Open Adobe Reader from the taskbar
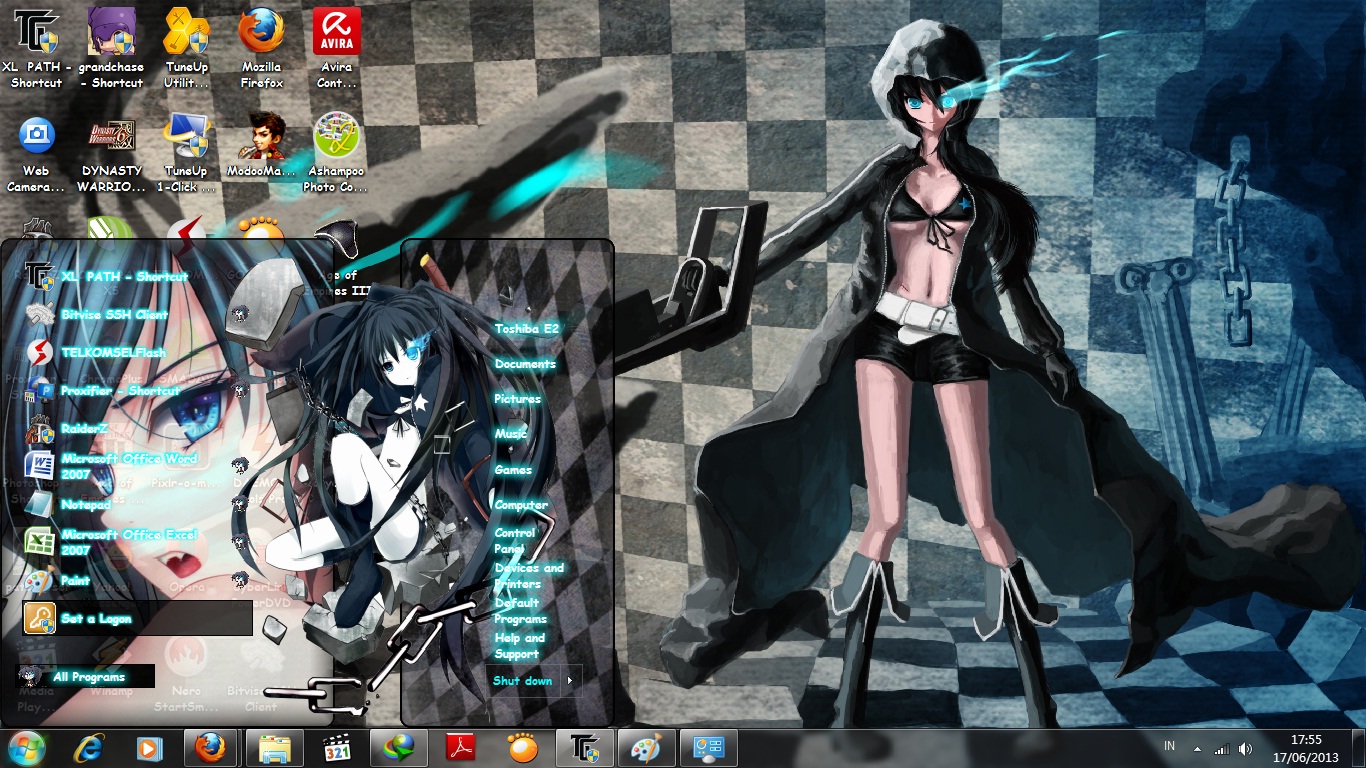 point(460,747)
